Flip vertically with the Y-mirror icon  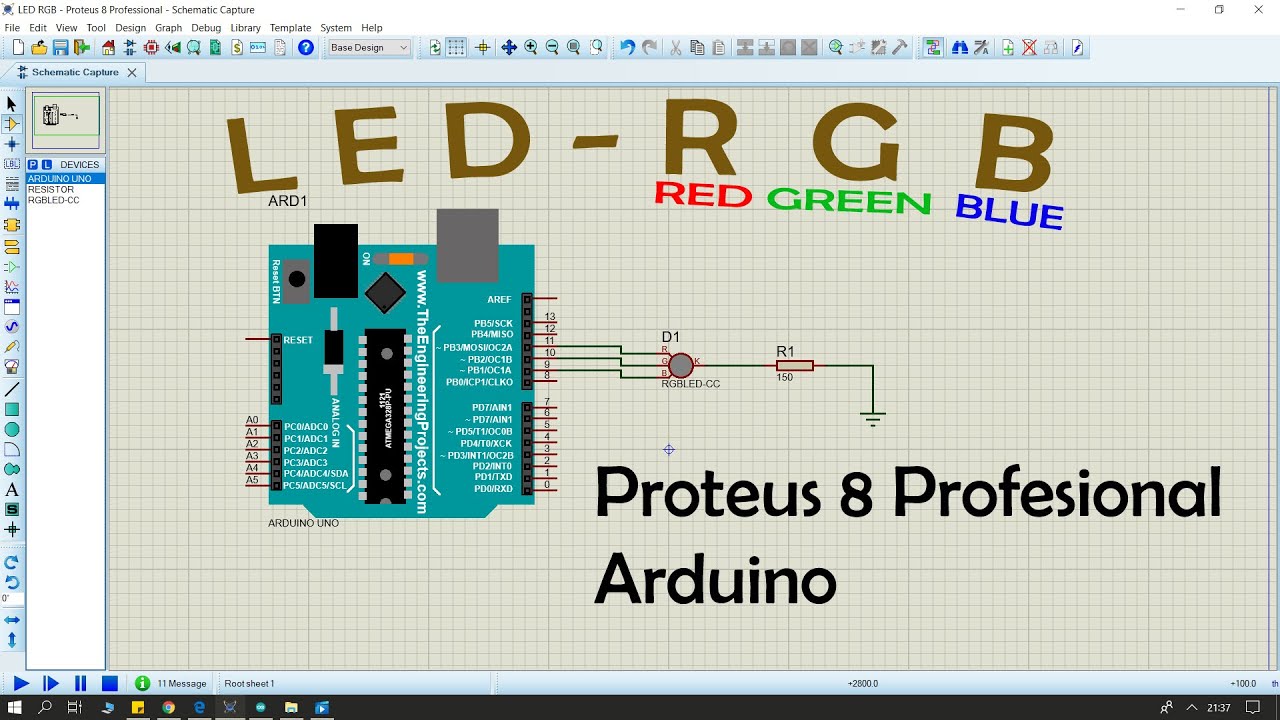point(12,640)
